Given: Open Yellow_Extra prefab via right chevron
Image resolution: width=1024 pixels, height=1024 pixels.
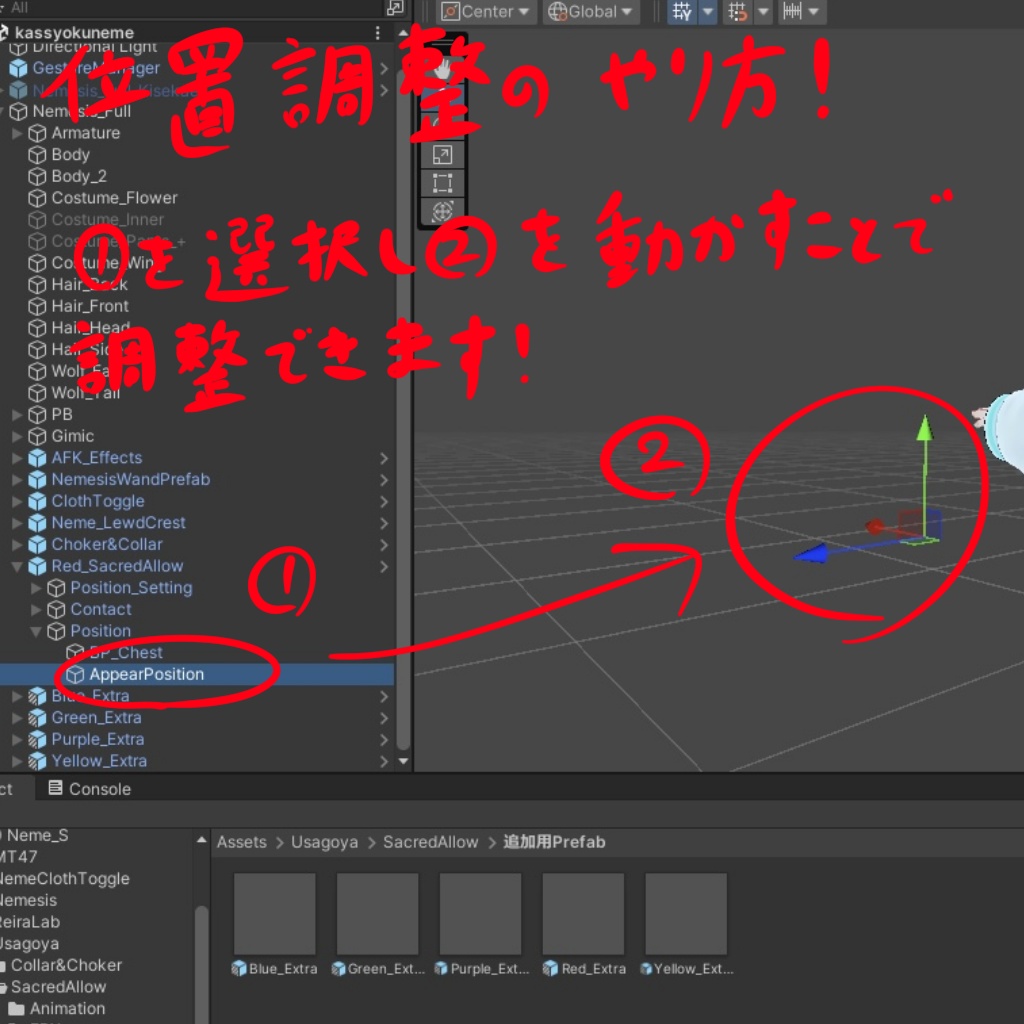Looking at the screenshot, I should 384,761.
